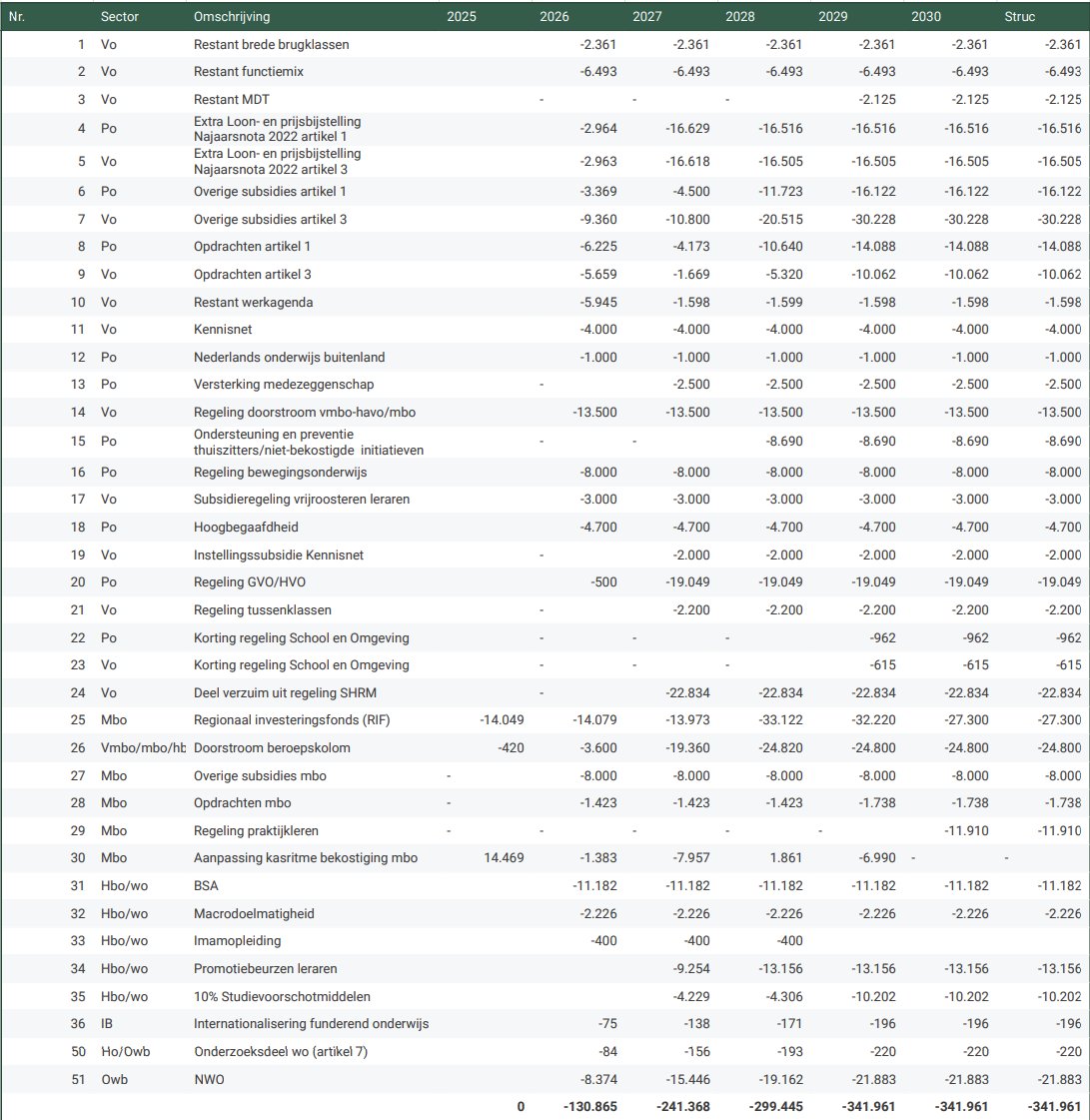The height and width of the screenshot is (1120, 1090).
Task: Select 'Aanpassing kasritme bekostiging mbo' cell
Action: click(x=306, y=858)
